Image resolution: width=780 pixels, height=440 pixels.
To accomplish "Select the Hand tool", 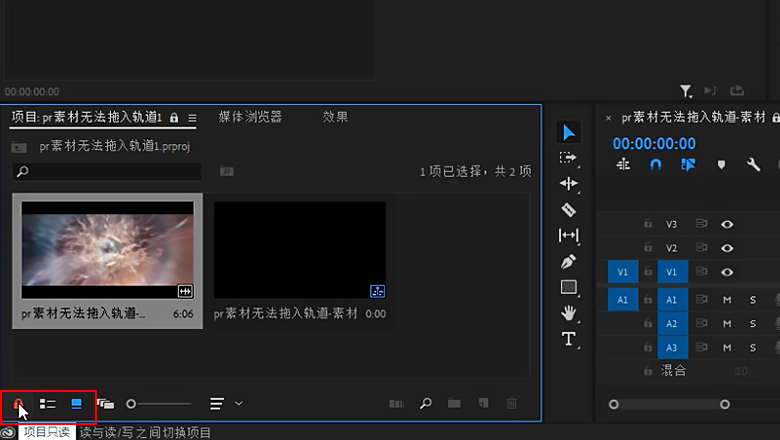I will pyautogui.click(x=568, y=313).
